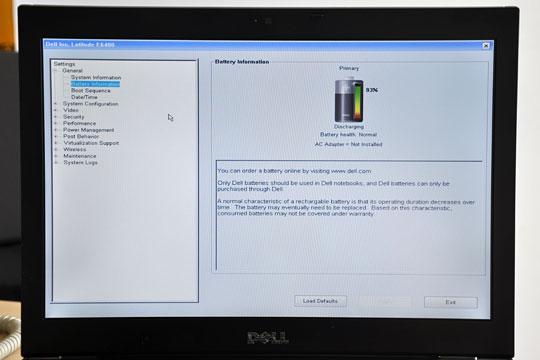
Task: Click the Load Defaults button
Action: [x=320, y=301]
